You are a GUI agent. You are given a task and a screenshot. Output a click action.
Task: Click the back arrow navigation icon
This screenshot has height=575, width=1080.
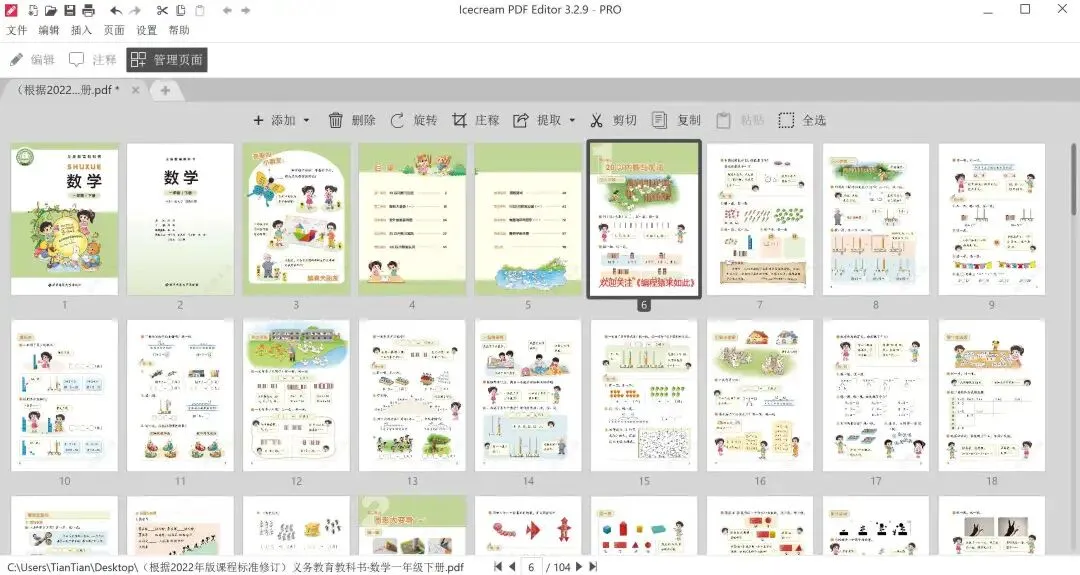point(227,10)
